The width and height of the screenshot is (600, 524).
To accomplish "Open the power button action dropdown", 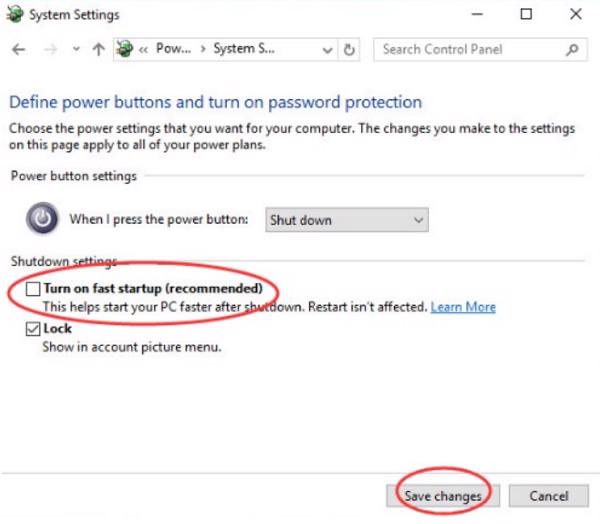I will pyautogui.click(x=346, y=220).
